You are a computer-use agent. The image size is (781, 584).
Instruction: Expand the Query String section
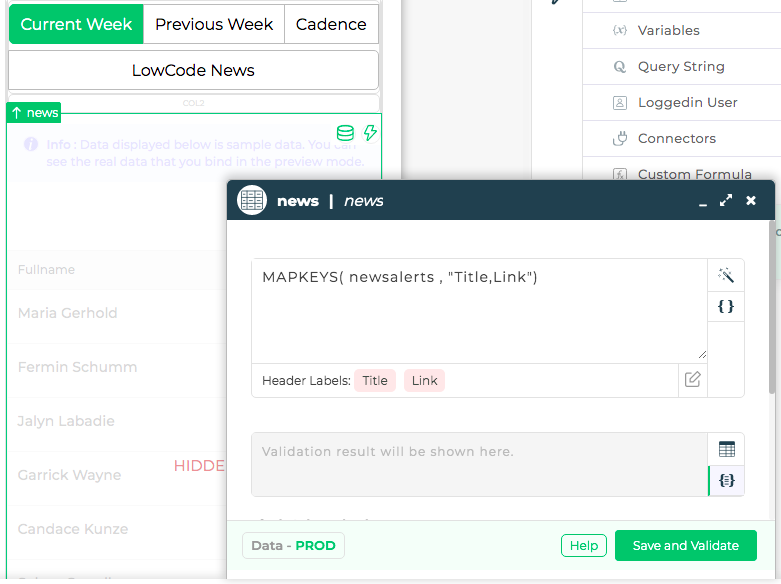click(x=681, y=67)
